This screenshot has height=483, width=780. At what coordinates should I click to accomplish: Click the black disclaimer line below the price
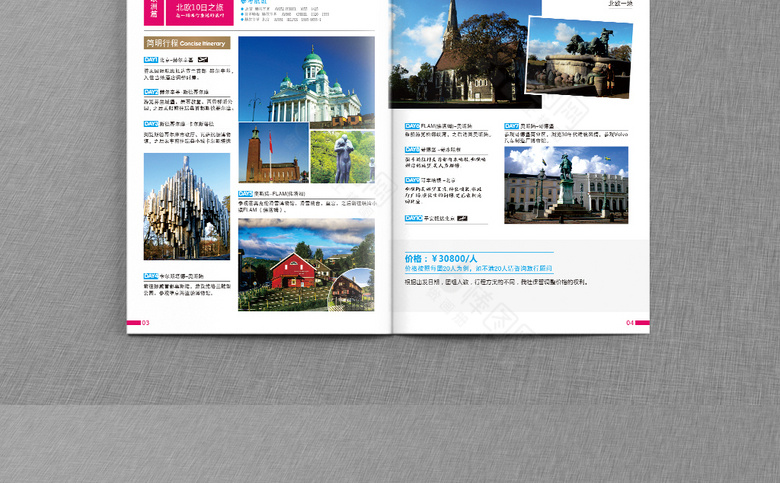tap(496, 282)
